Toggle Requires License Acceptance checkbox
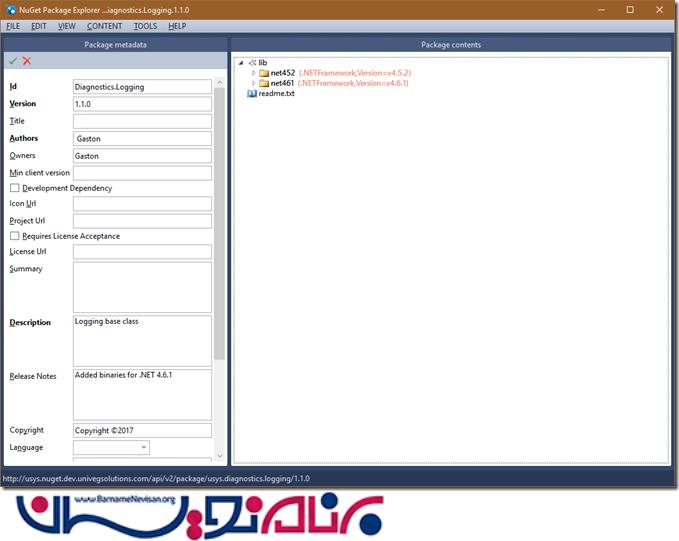Viewport: 679px width, 541px height. click(x=15, y=236)
